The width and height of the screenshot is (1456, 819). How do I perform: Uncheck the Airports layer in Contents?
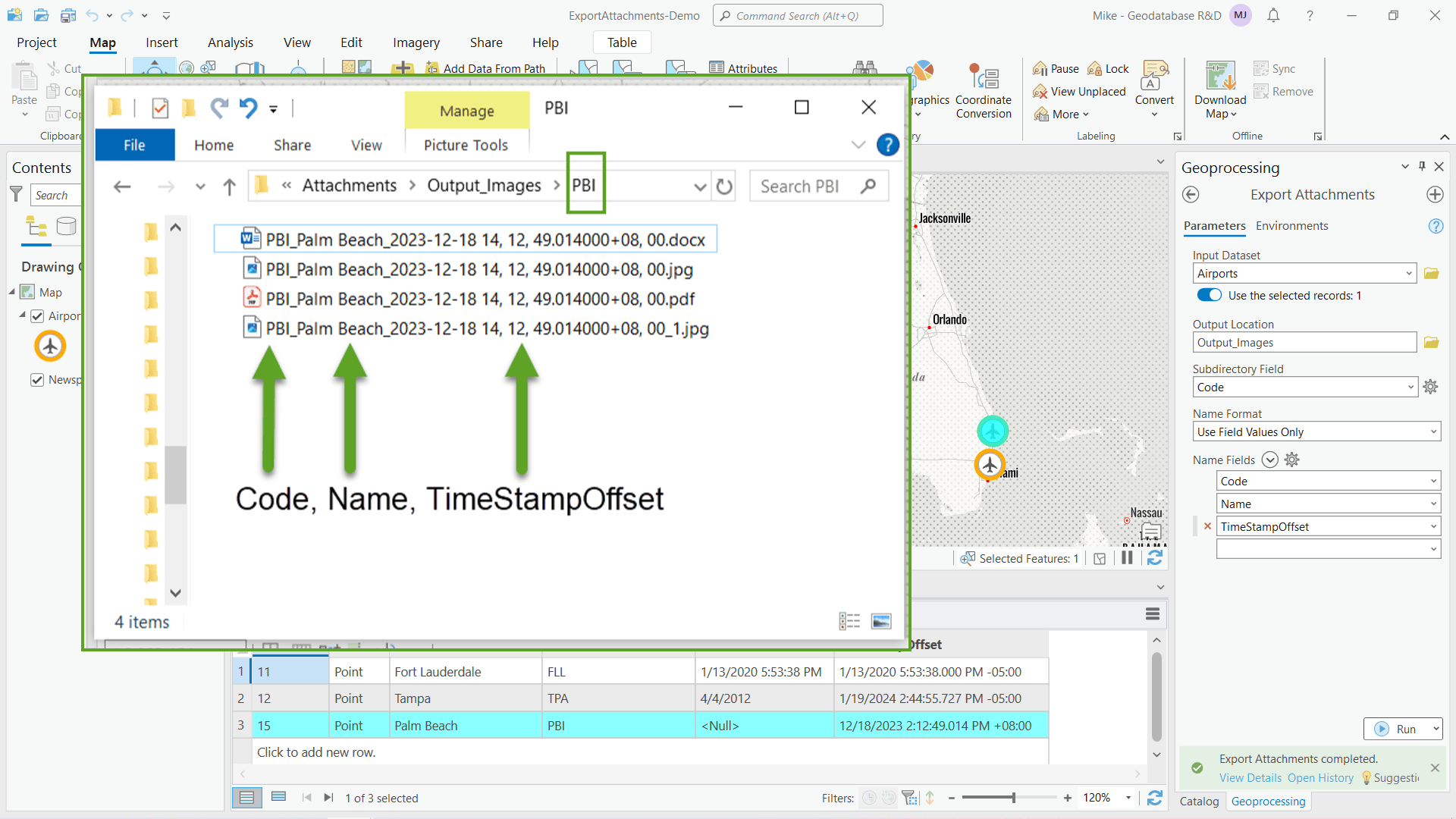tap(37, 316)
